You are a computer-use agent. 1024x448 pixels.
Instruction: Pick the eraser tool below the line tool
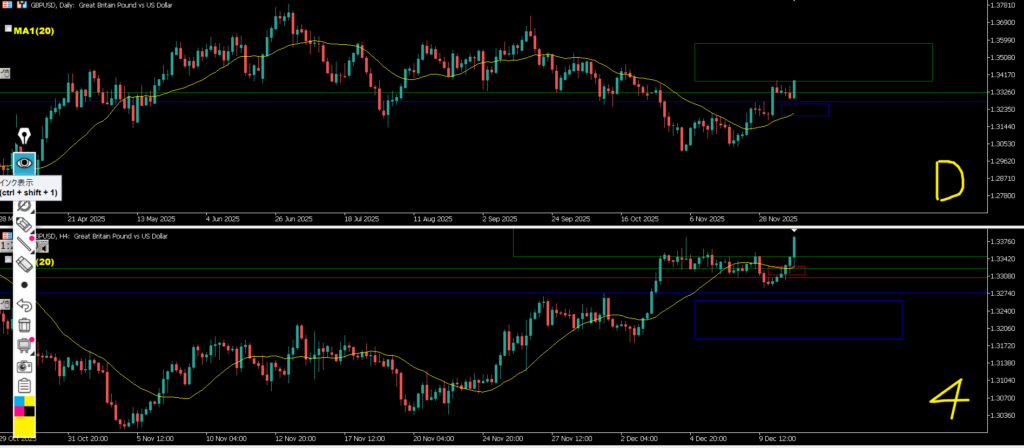(x=25, y=263)
